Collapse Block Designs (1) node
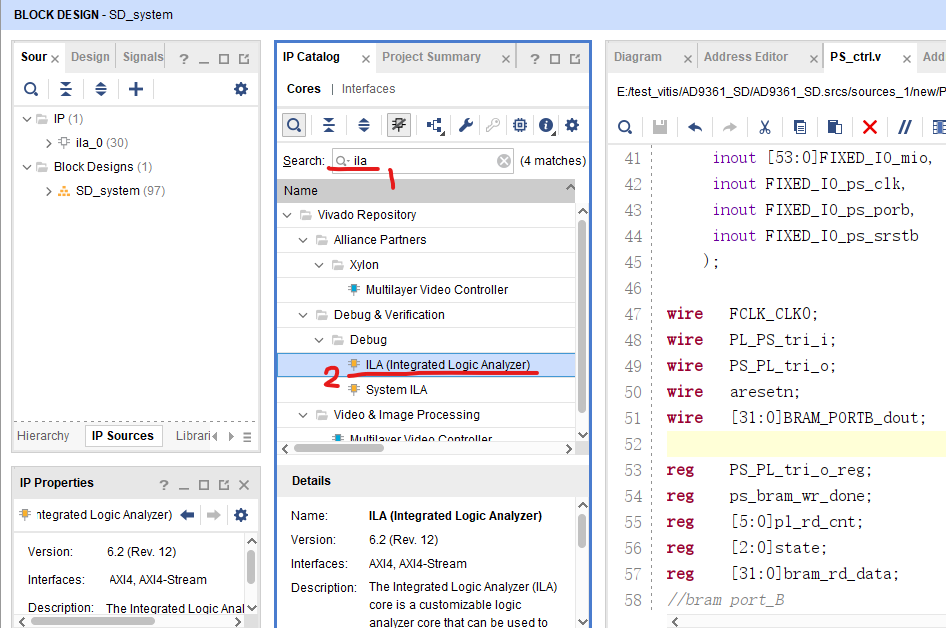 pyautogui.click(x=27, y=167)
